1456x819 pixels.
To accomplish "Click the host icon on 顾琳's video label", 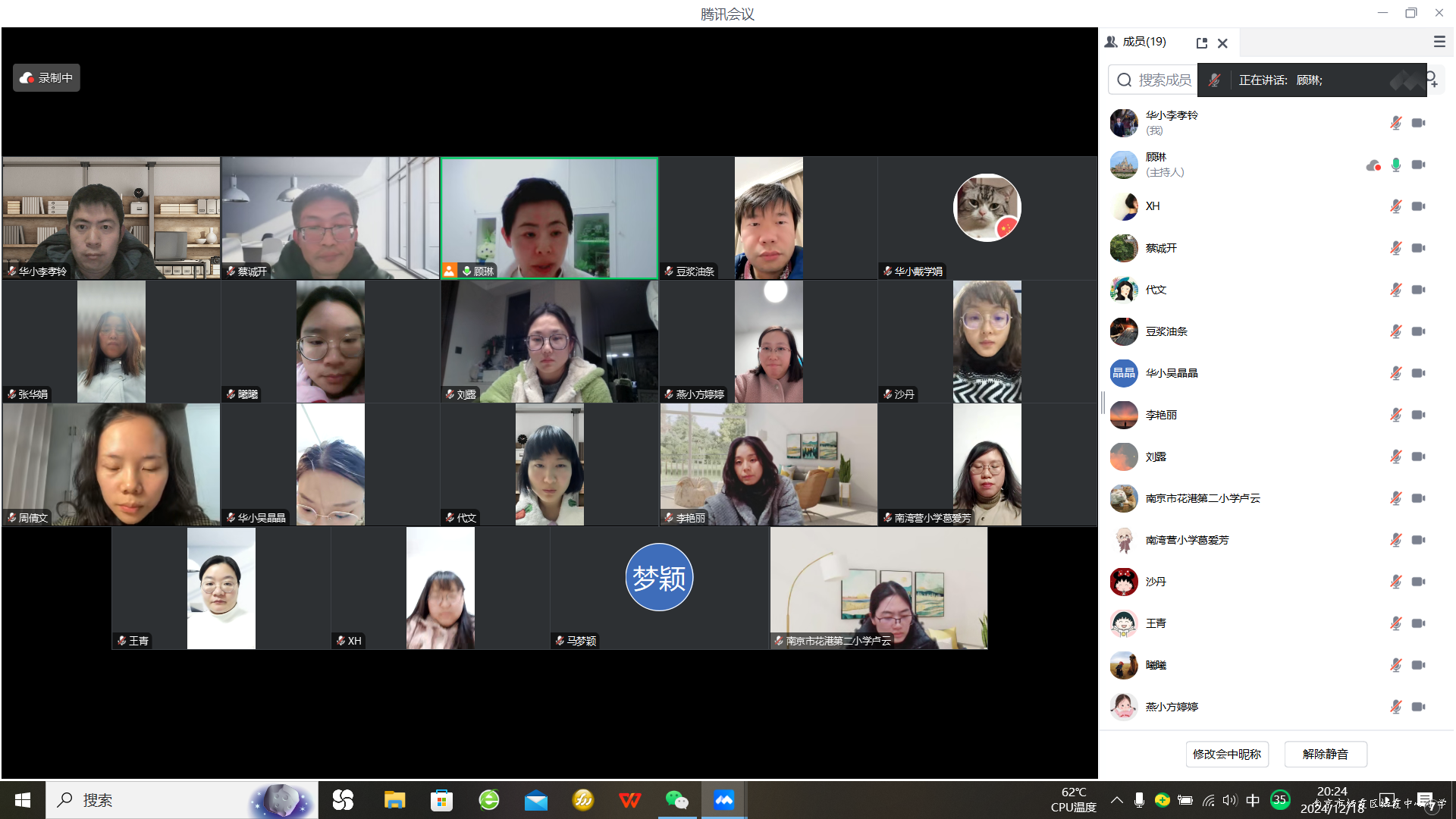I will [x=450, y=271].
